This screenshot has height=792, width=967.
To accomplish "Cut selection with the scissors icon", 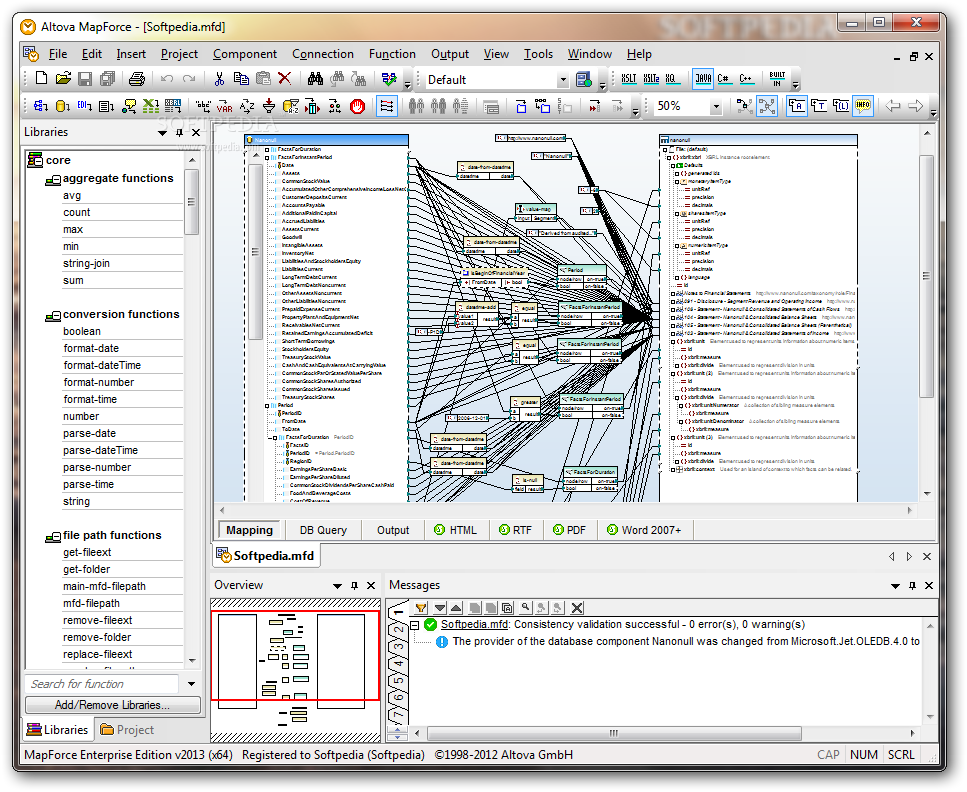I will [219, 78].
